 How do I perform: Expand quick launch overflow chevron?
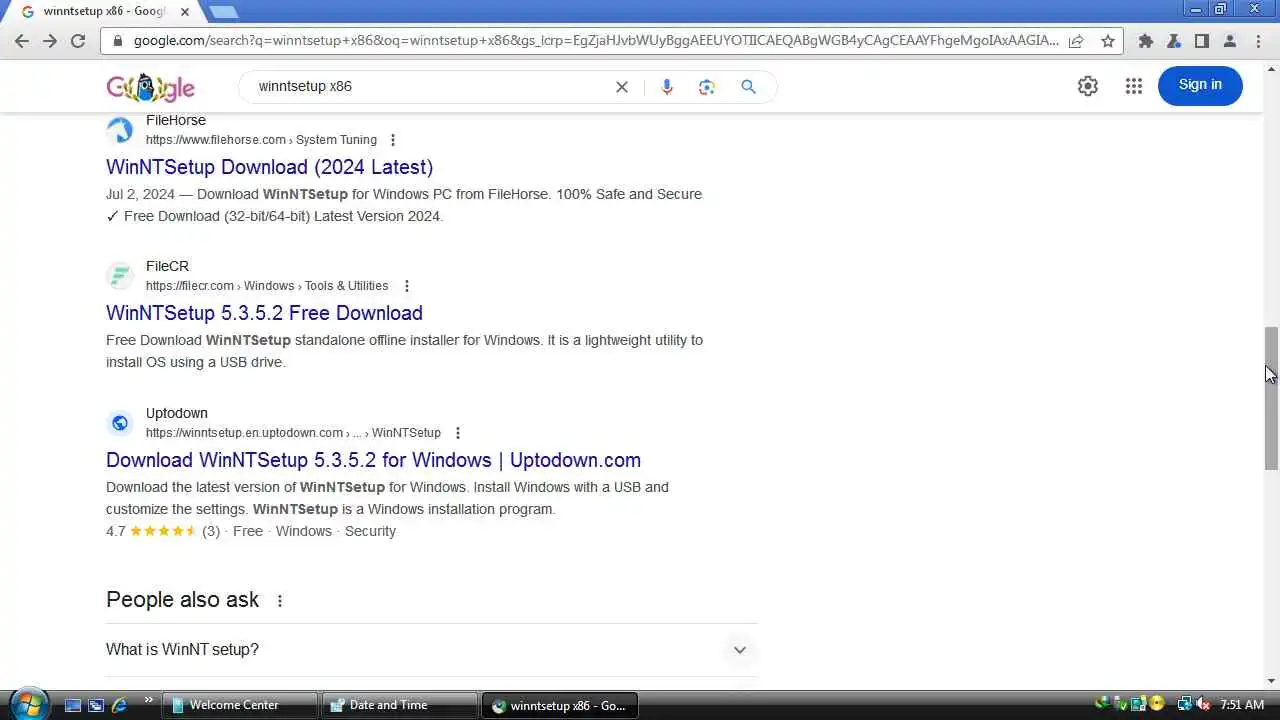click(149, 700)
